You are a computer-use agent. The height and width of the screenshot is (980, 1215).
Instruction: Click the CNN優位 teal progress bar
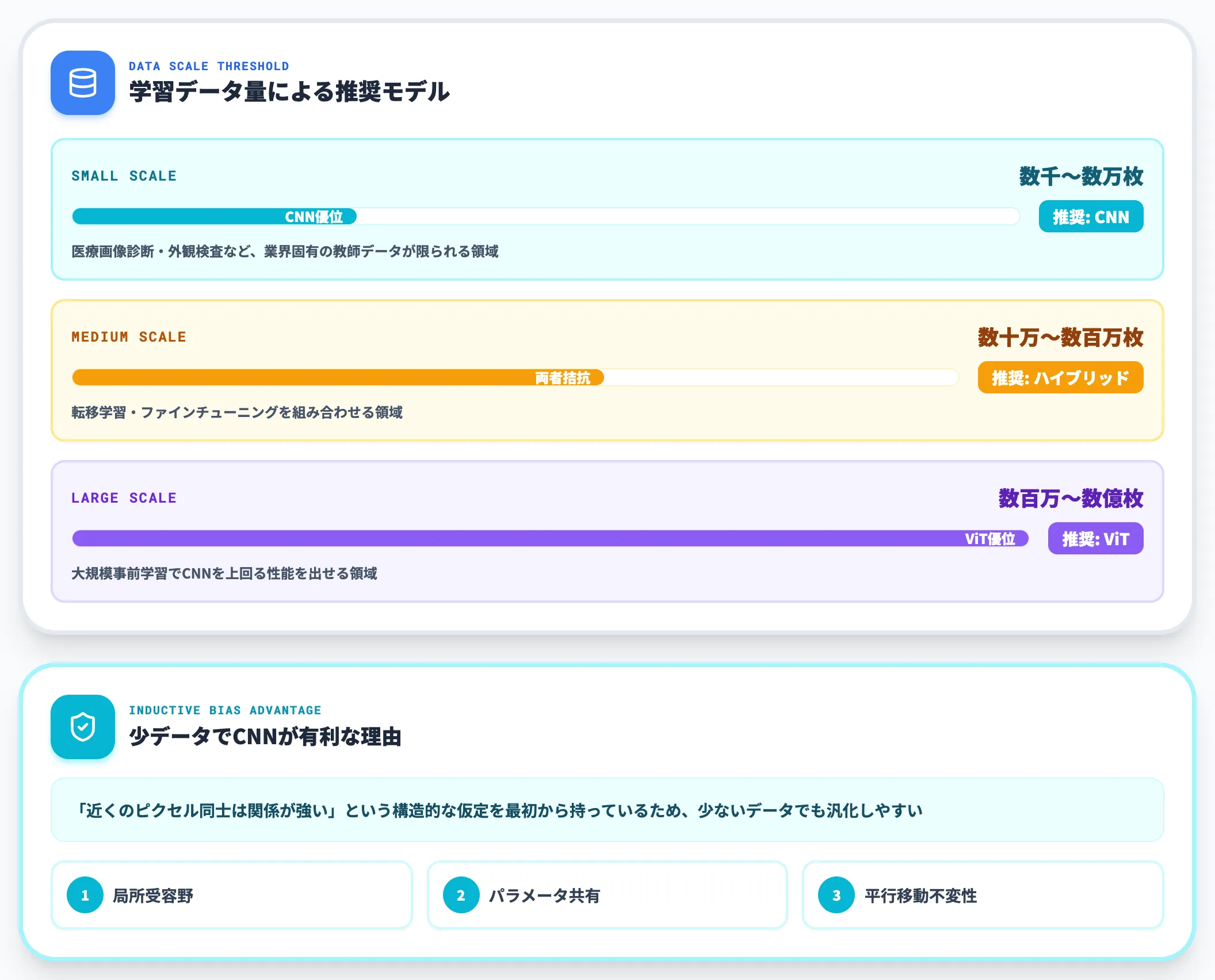pos(214,217)
